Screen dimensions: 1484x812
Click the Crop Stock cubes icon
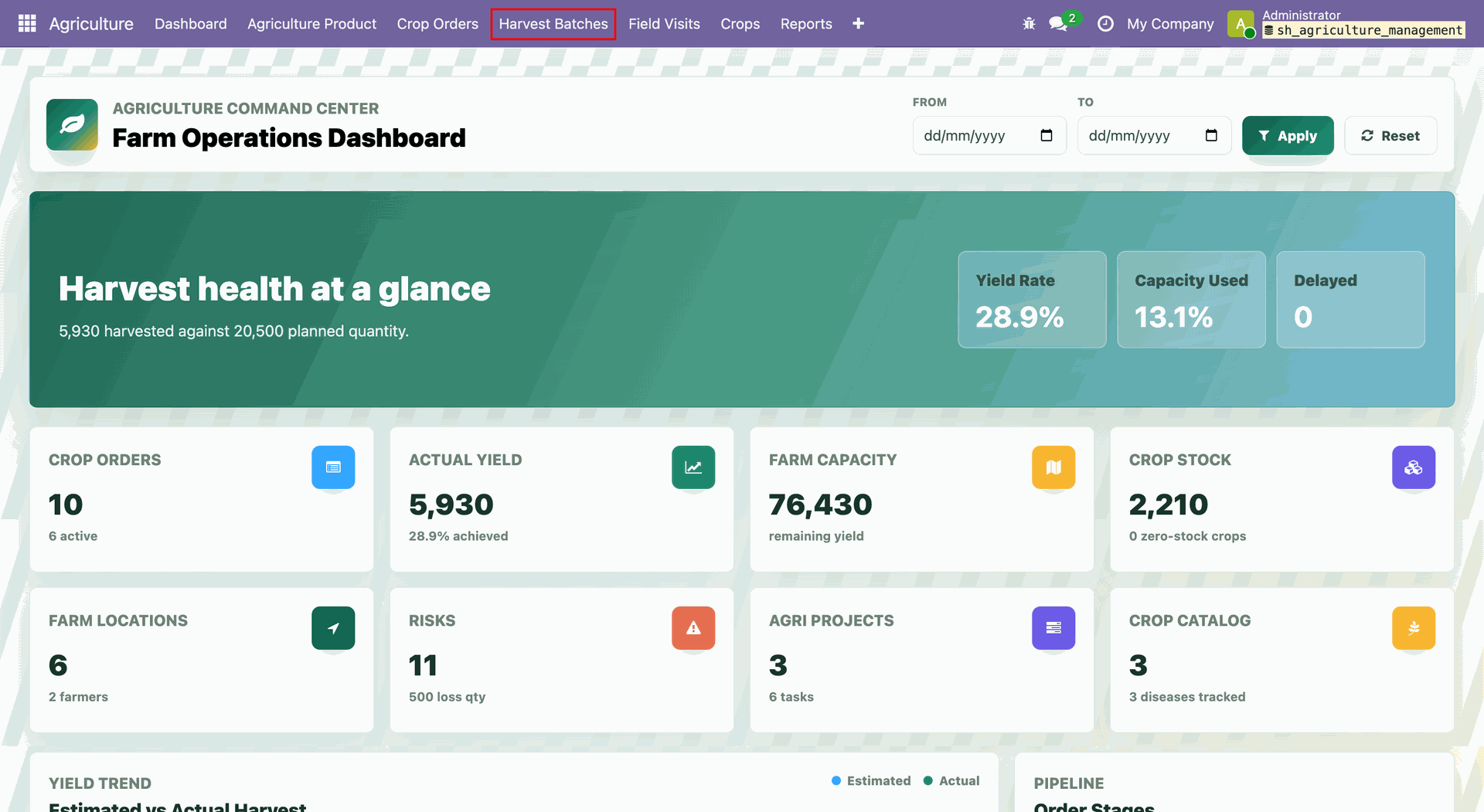(x=1414, y=467)
